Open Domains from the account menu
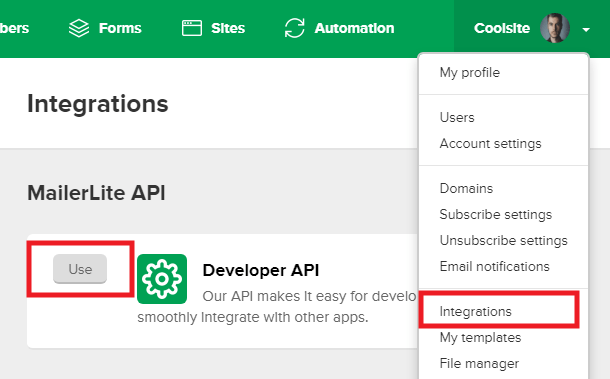Screen dimensions: 610x379 tap(466, 188)
